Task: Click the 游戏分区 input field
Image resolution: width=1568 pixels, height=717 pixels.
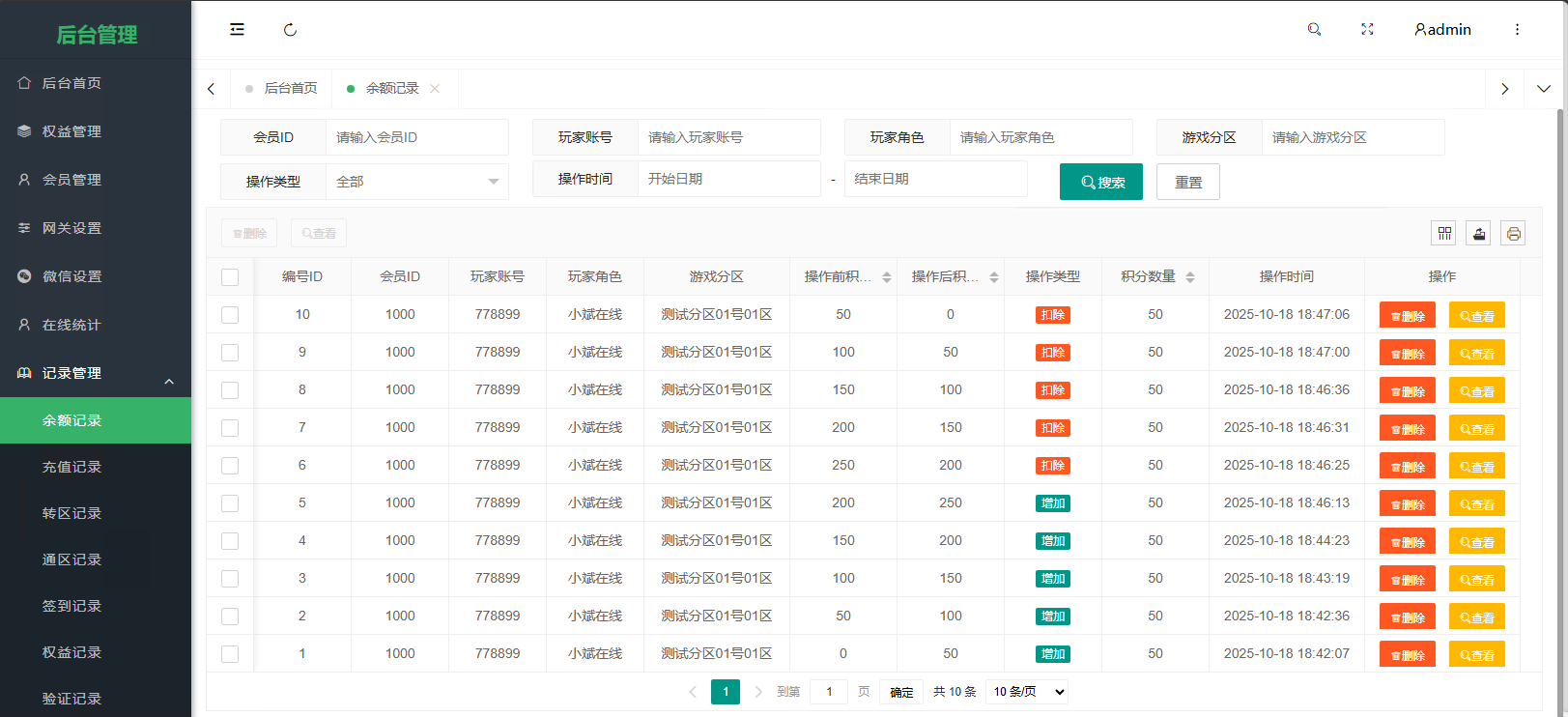Action: click(x=1354, y=137)
